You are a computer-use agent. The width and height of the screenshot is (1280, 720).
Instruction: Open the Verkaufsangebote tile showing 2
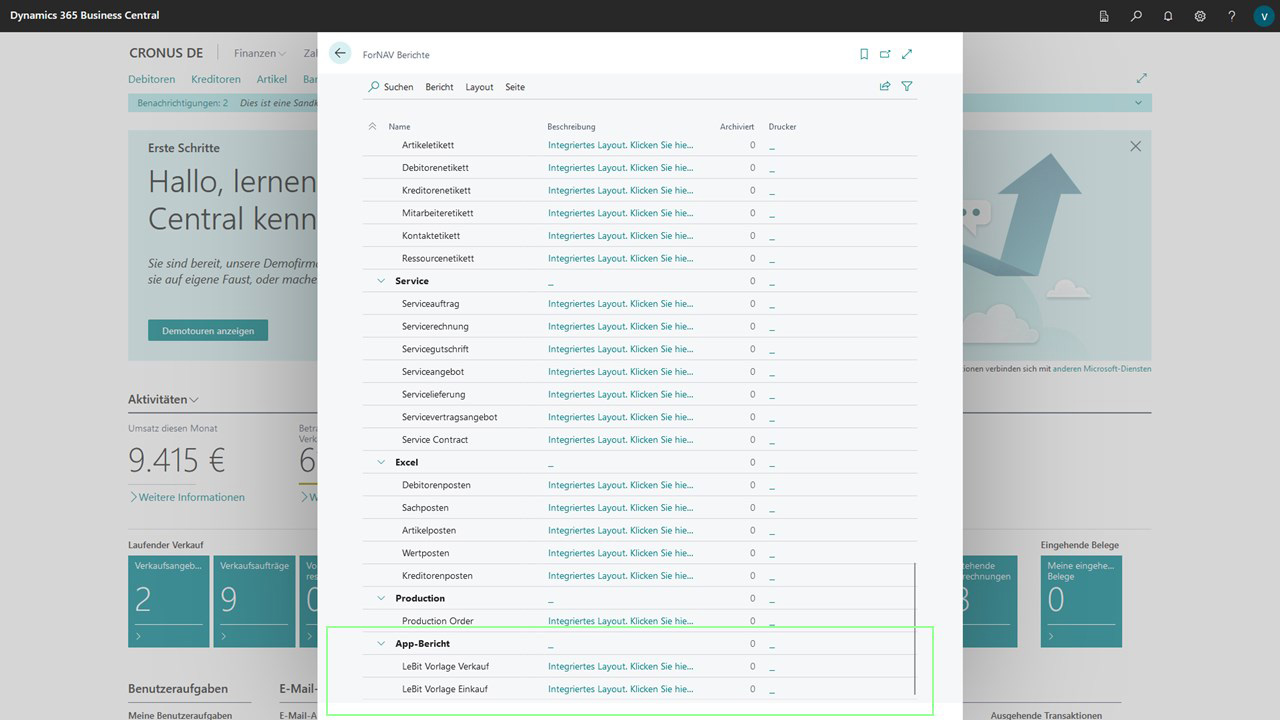click(169, 602)
